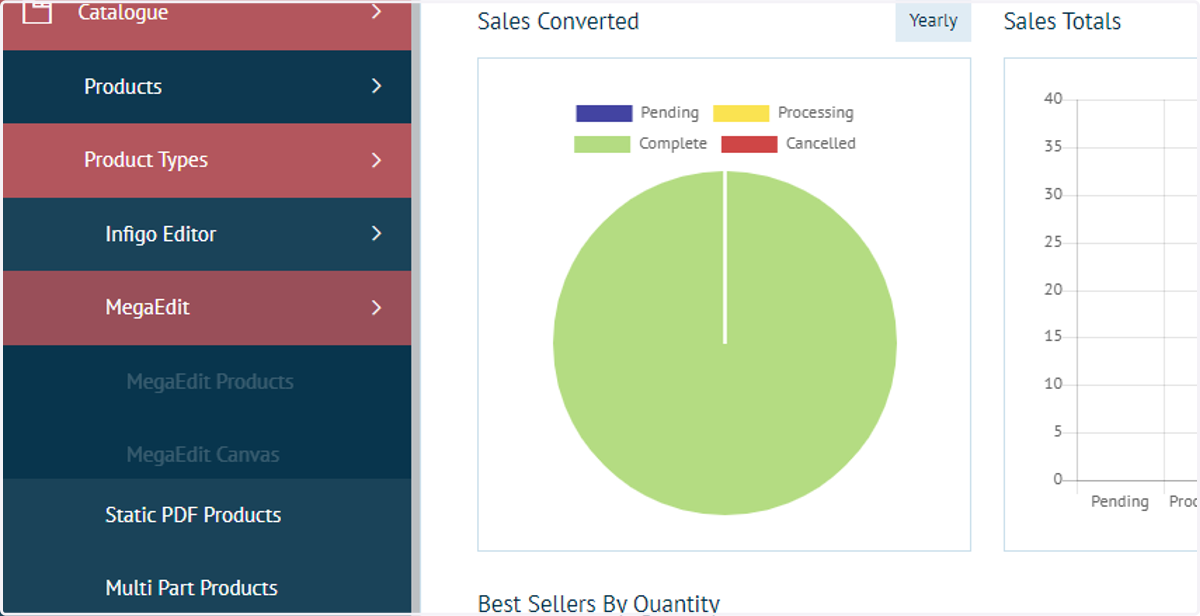
Task: Toggle the Cancelled legend swatch
Action: [x=749, y=144]
